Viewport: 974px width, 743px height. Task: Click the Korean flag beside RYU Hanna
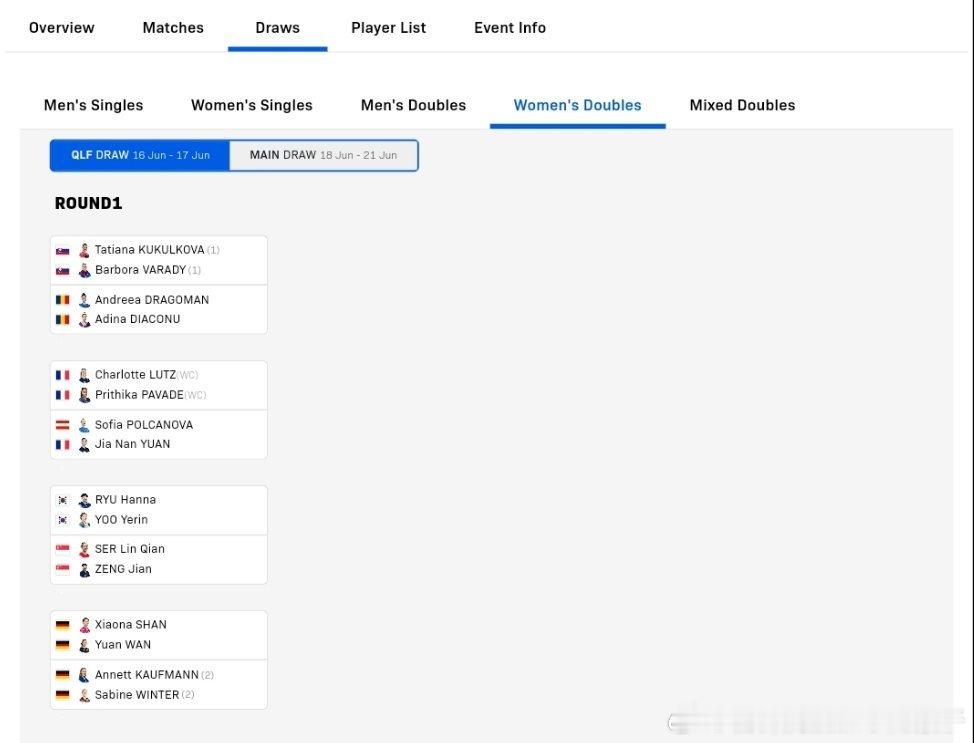63,500
